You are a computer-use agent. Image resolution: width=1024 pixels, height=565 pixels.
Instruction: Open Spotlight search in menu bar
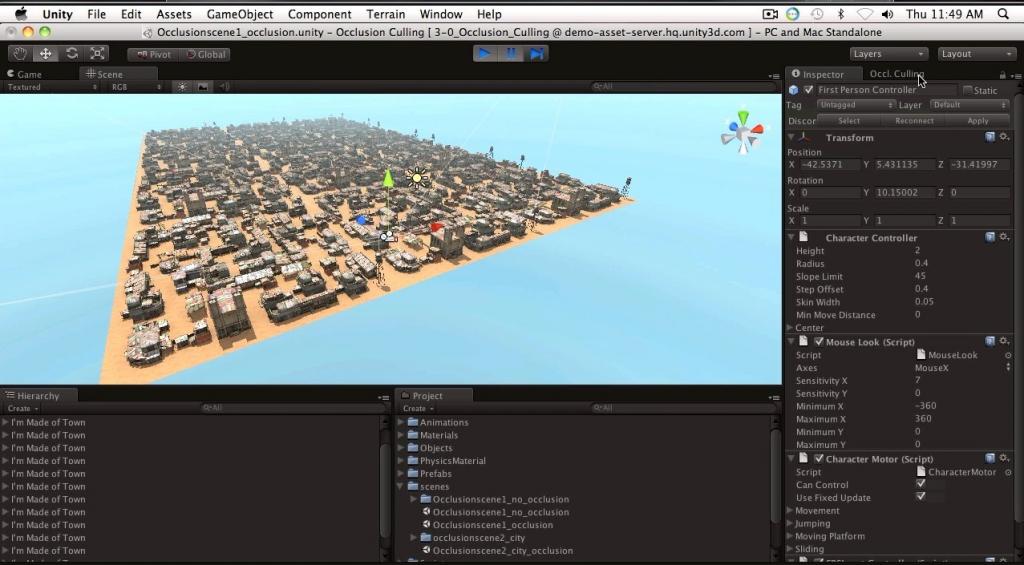click(1004, 14)
